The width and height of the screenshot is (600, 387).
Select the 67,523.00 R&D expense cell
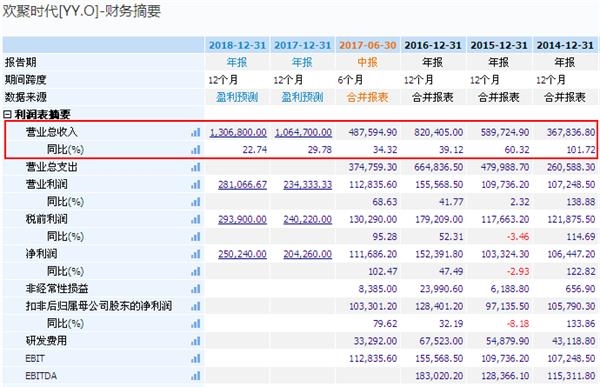pyautogui.click(x=441, y=341)
